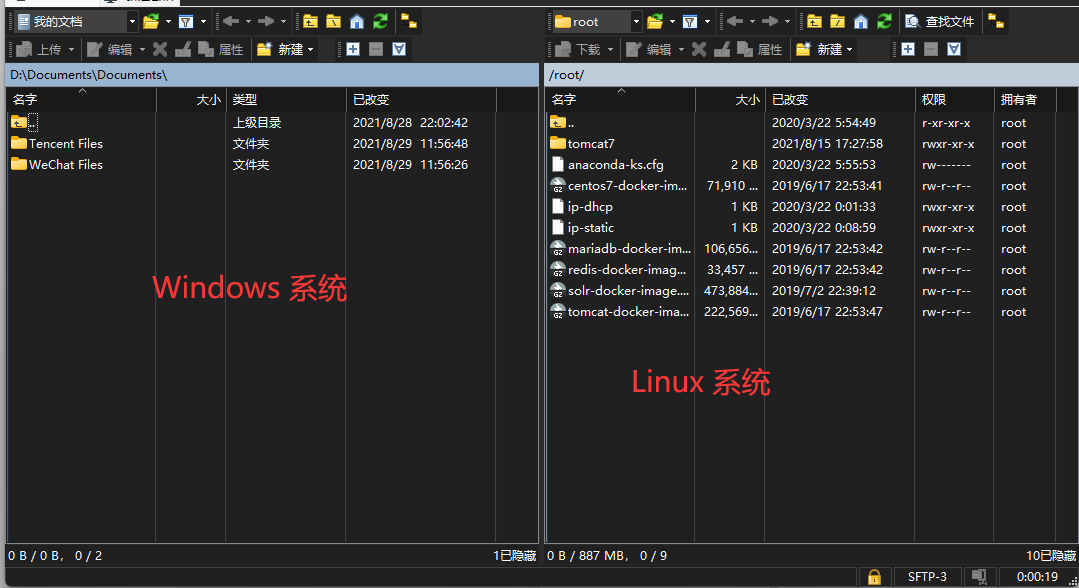Select the Tencent Files folder
Viewport: 1079px width, 588px height.
pos(65,144)
